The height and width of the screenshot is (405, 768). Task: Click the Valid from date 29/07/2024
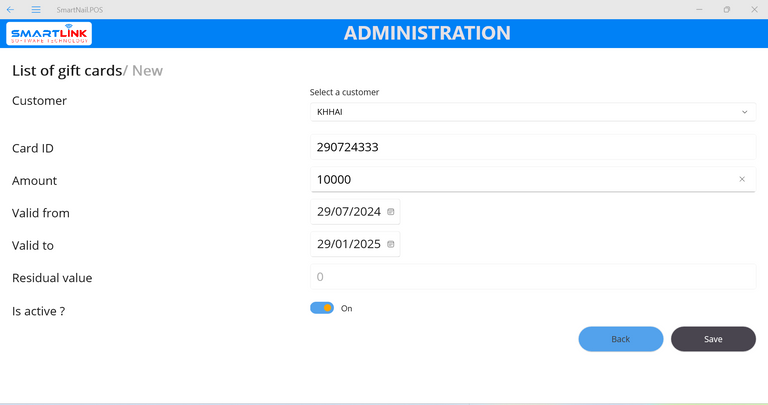click(x=348, y=212)
